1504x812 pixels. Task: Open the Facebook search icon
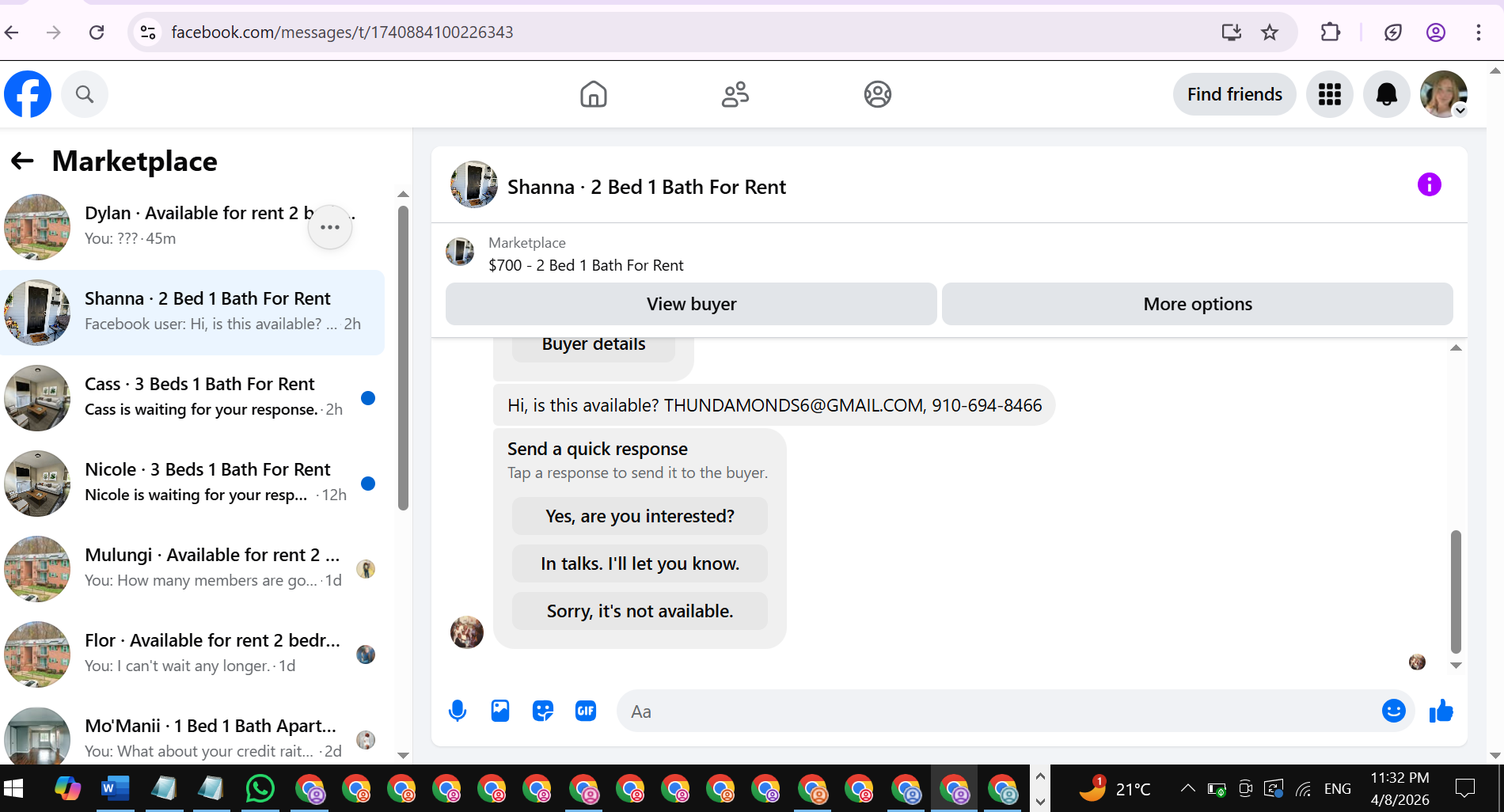(85, 94)
